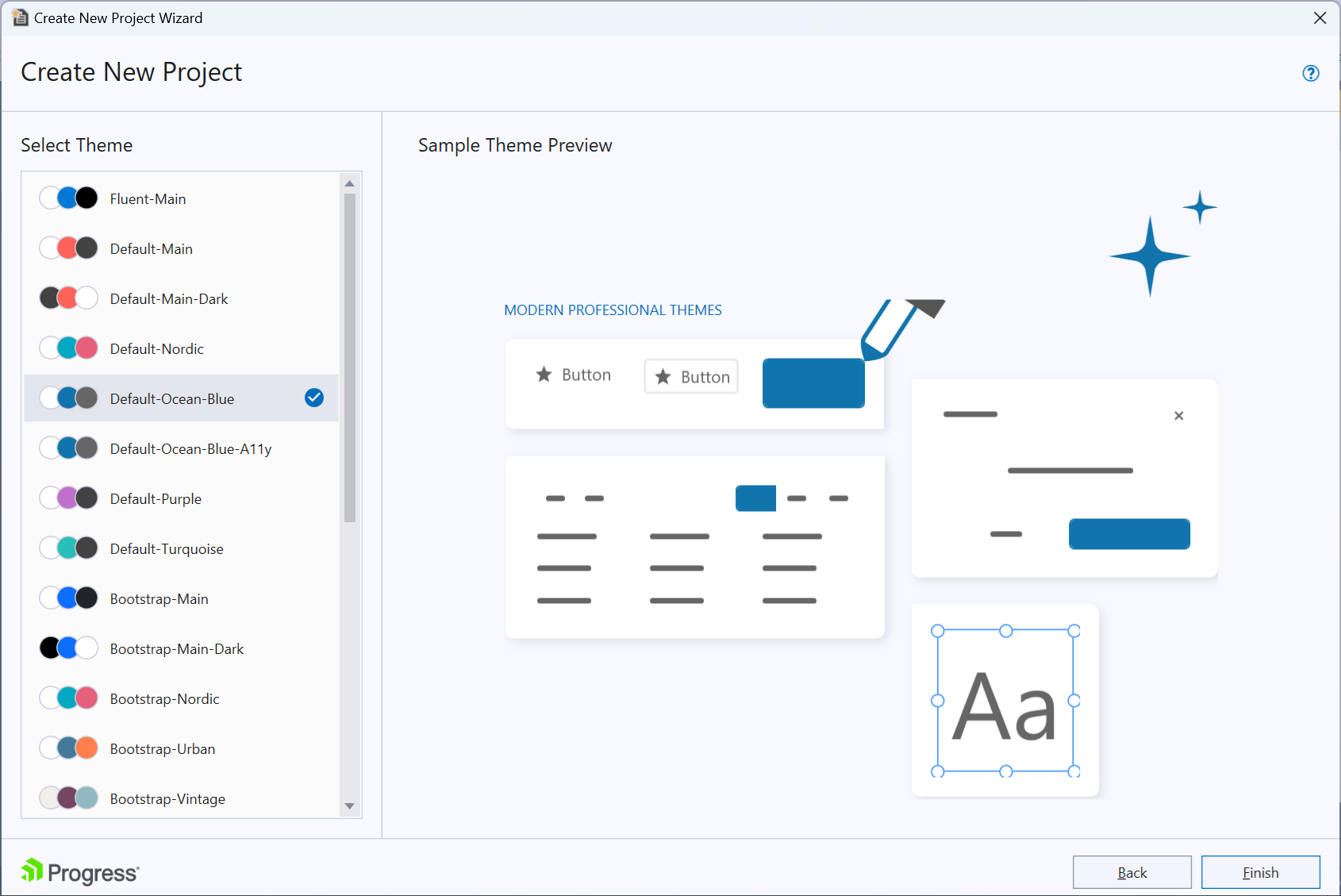Select the Default-Nordic theme
This screenshot has width=1341, height=896.
pos(156,348)
